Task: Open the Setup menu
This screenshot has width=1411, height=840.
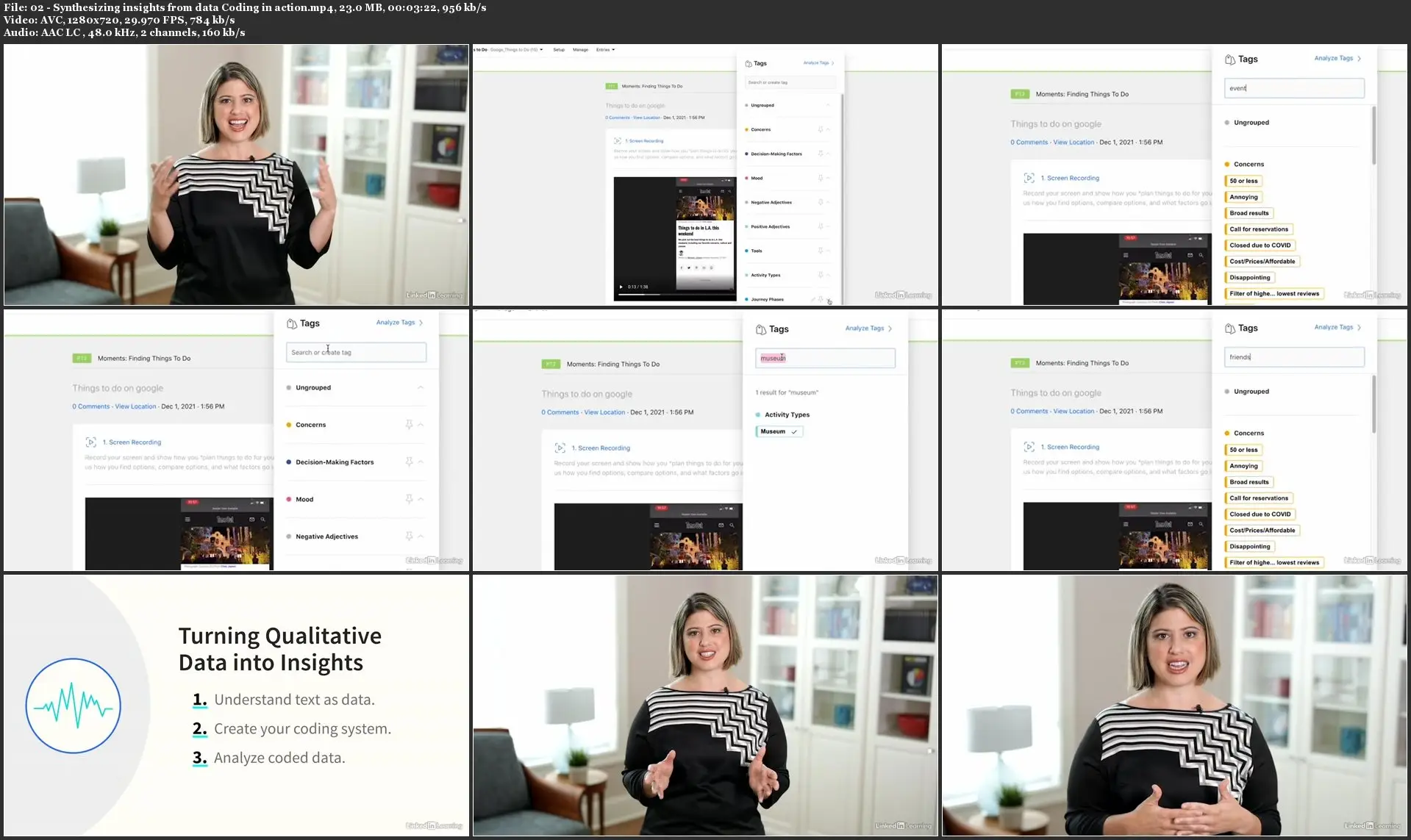Action: (x=559, y=50)
